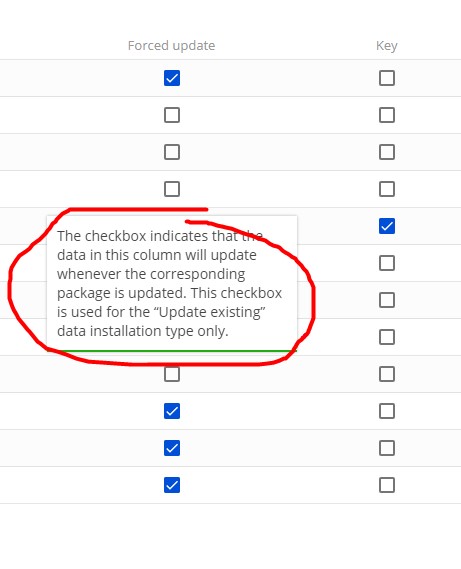Check Key checkbox in second-to-last row
Image resolution: width=461 pixels, height=569 pixels.
[x=387, y=448]
